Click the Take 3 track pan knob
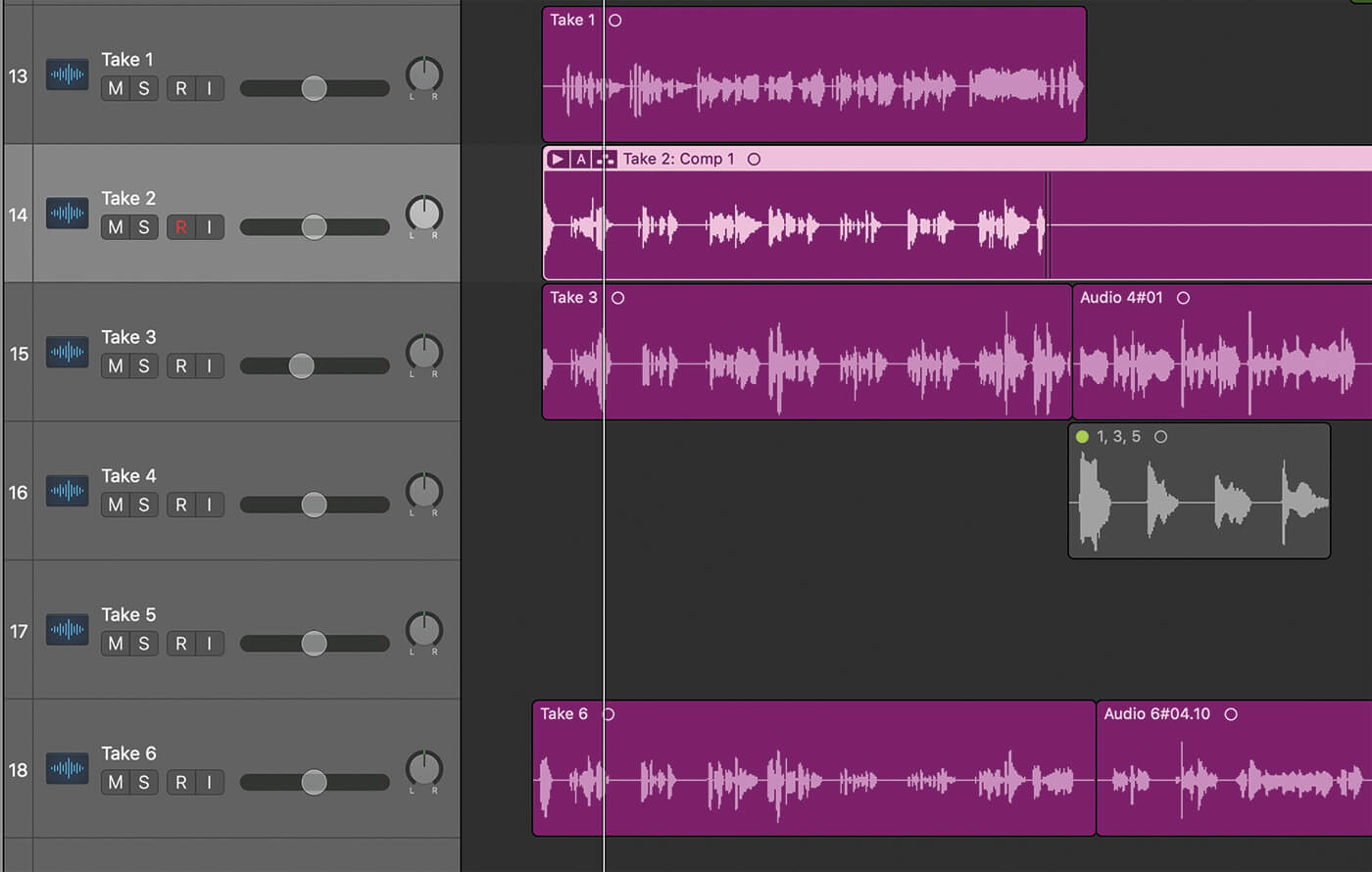 tap(423, 353)
